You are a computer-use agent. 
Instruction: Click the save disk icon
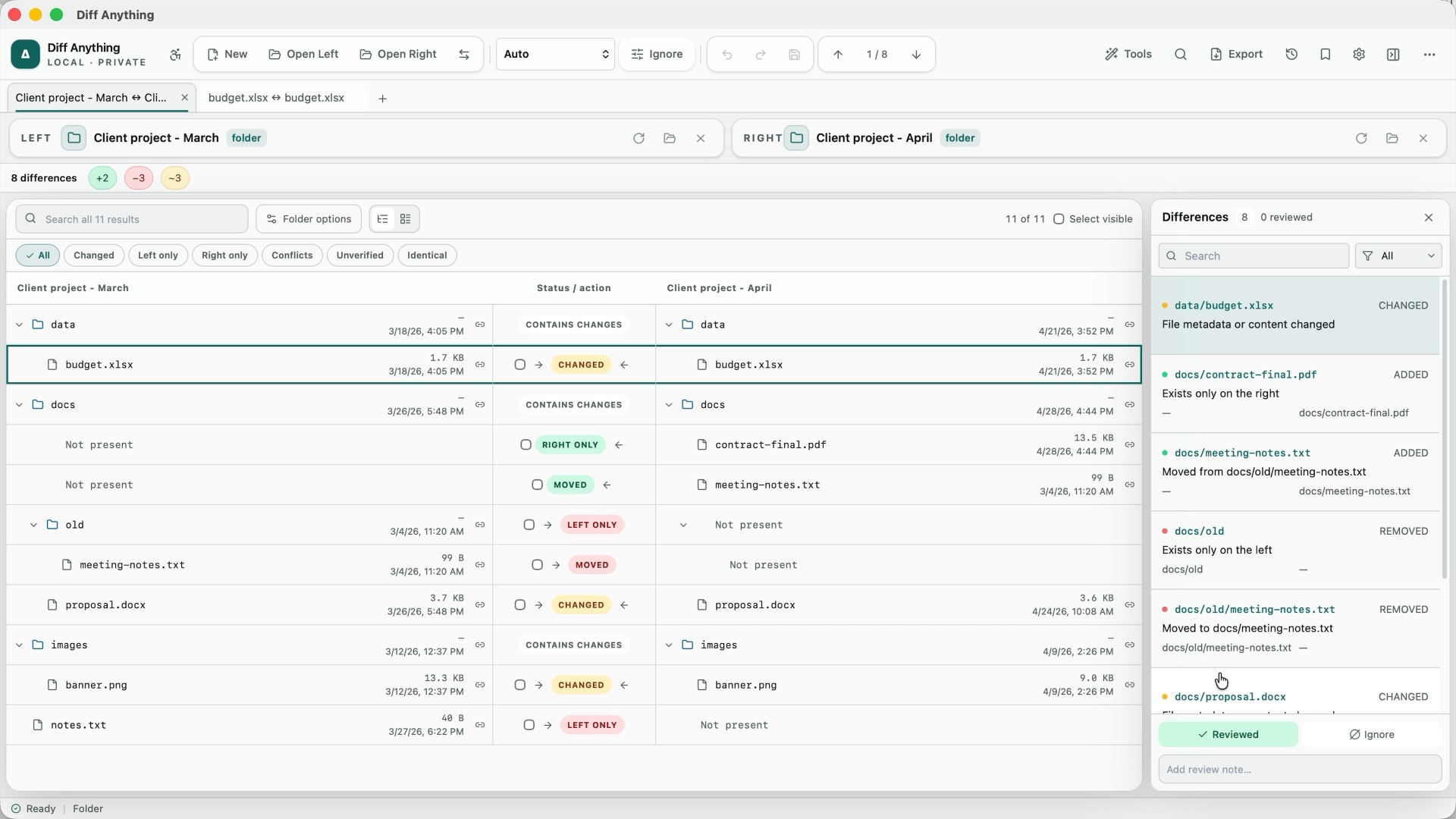(794, 55)
